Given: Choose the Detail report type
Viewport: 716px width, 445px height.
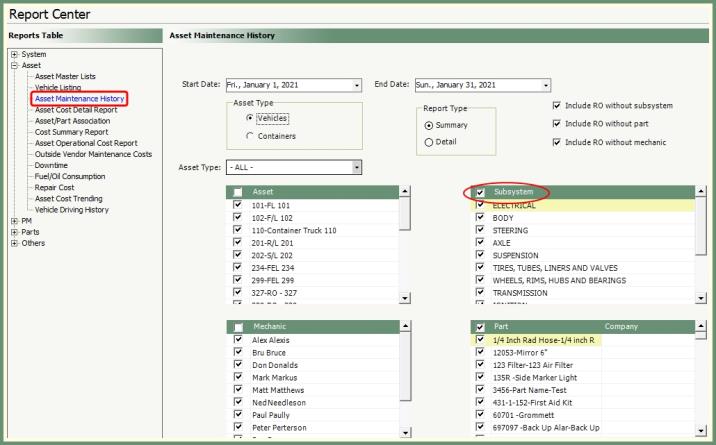Looking at the screenshot, I should [x=429, y=142].
